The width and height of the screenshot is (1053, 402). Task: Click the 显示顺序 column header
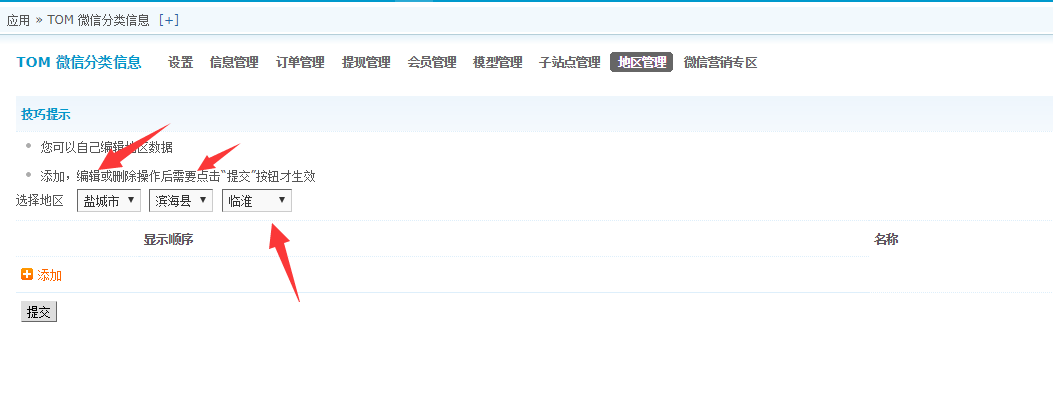[x=169, y=239]
